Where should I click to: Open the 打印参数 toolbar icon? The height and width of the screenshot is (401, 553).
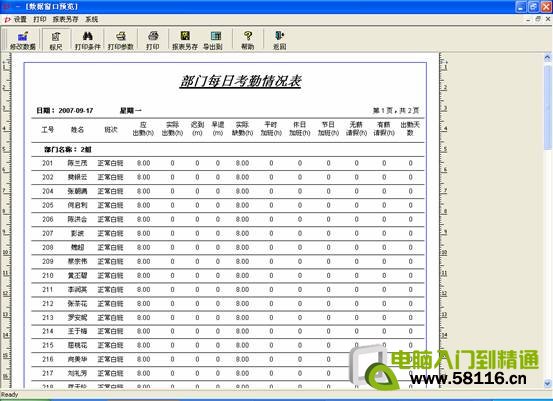[121, 40]
